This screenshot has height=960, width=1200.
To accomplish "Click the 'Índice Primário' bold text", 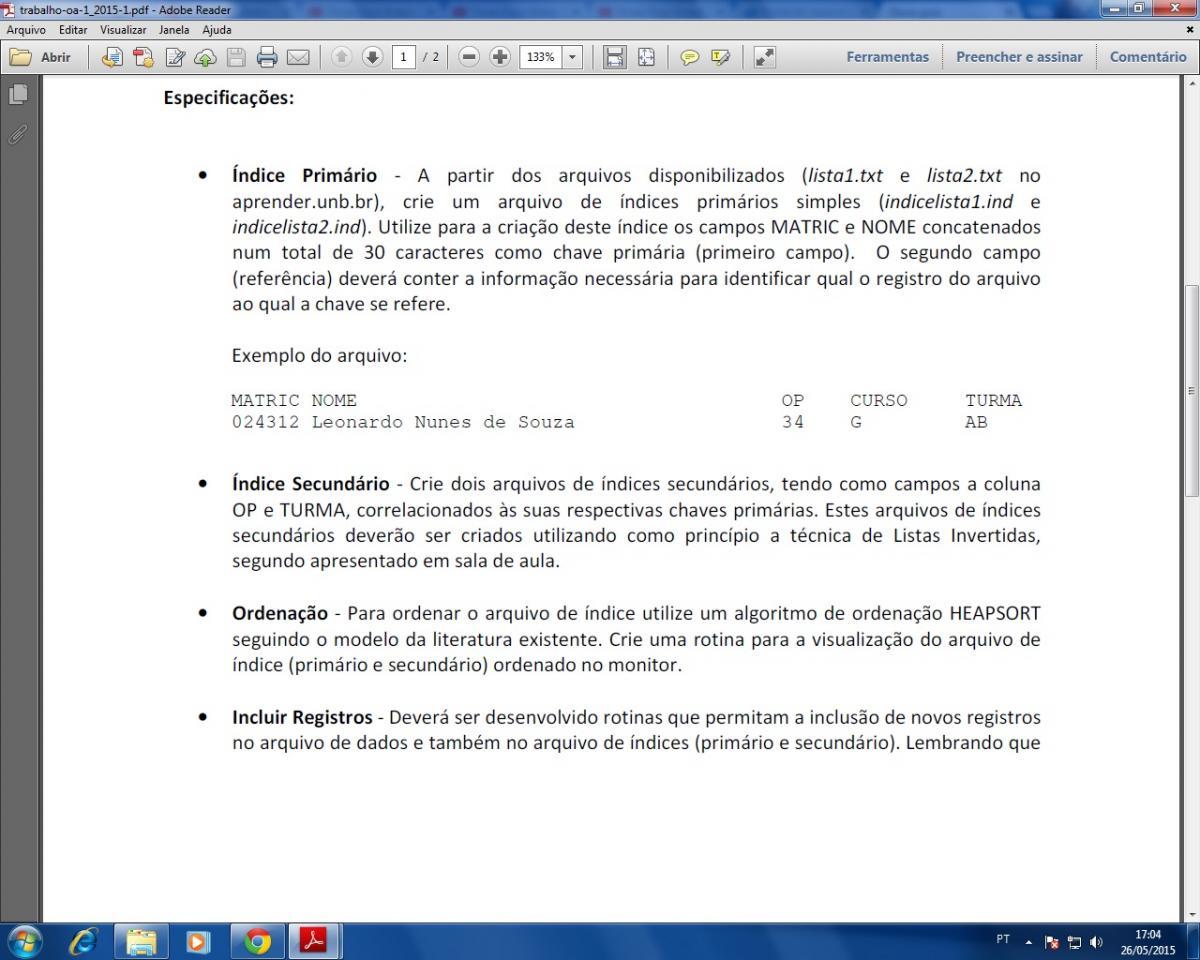I will (x=304, y=176).
